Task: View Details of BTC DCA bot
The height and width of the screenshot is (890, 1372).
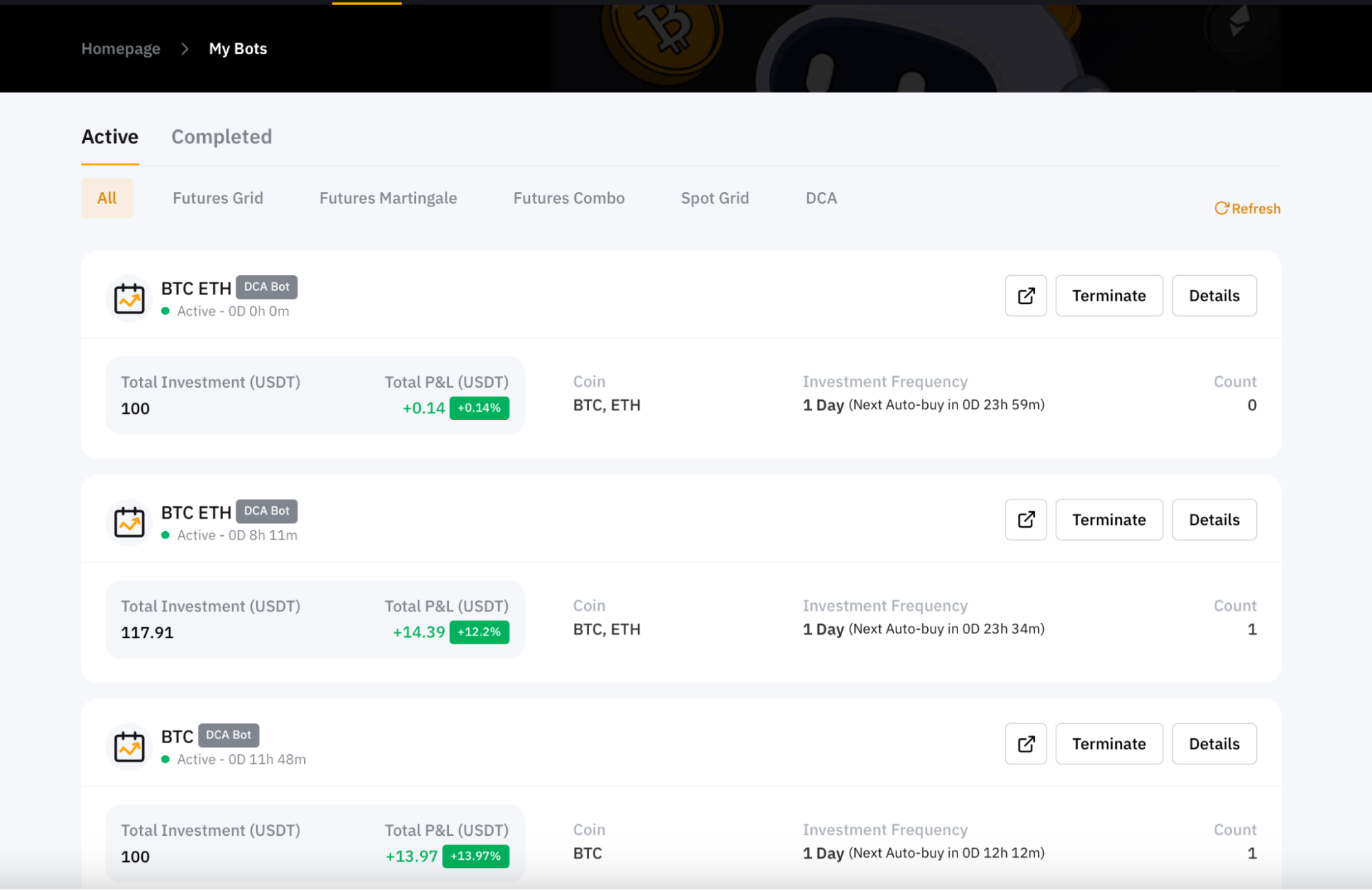Action: point(1213,744)
